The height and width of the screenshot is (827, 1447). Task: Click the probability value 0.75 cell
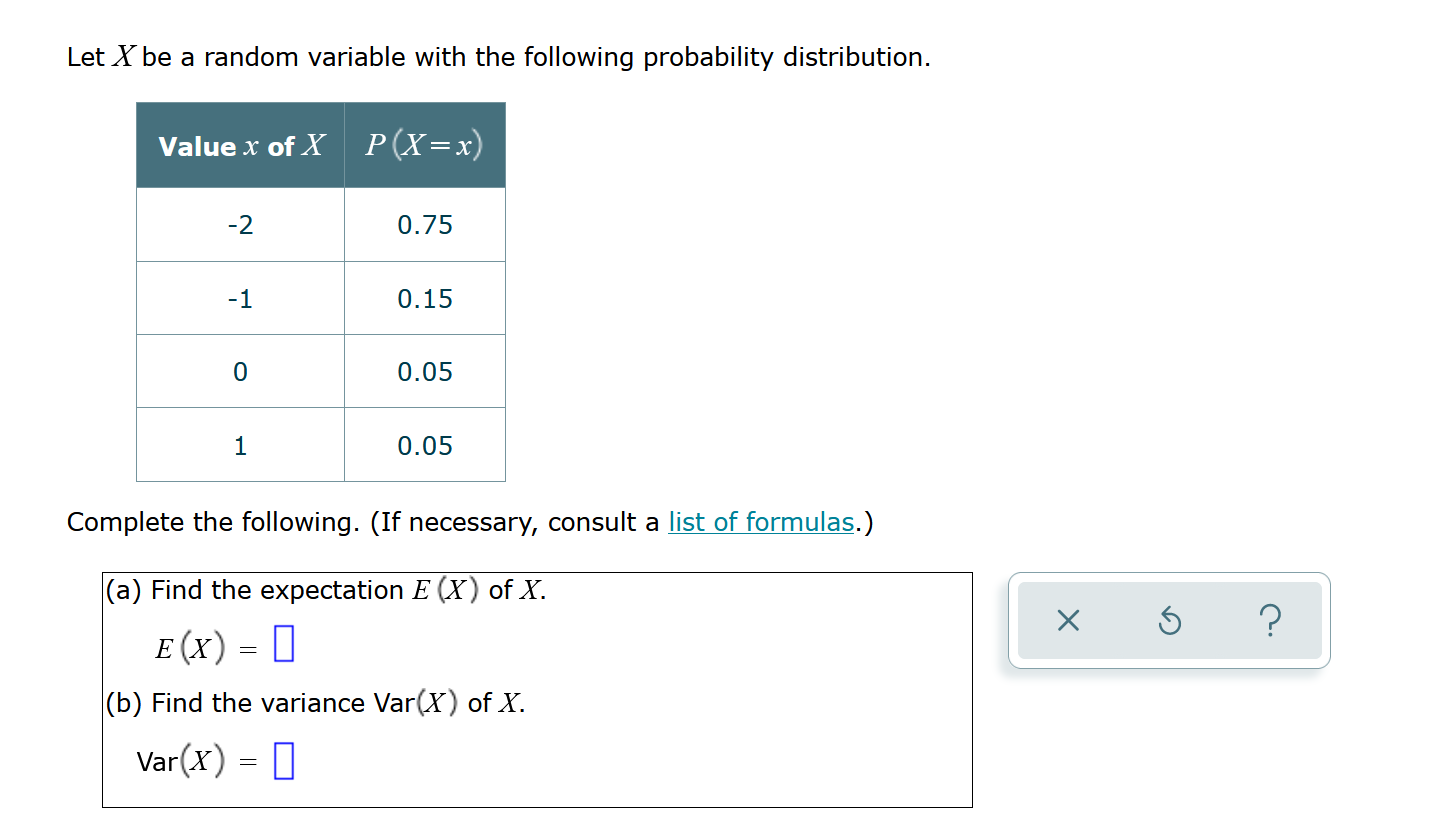click(424, 224)
